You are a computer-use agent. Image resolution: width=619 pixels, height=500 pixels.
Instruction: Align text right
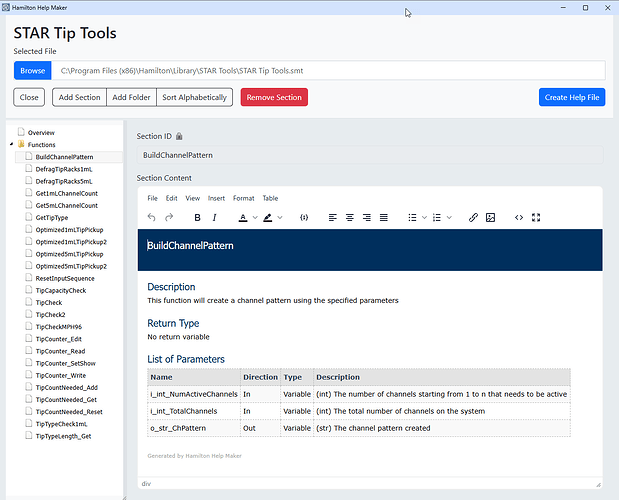click(x=367, y=217)
